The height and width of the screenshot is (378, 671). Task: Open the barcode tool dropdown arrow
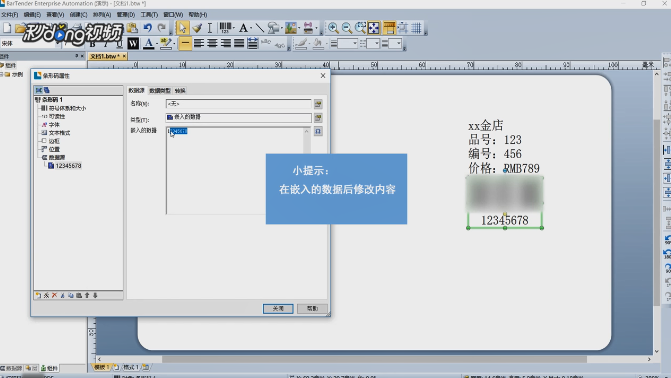233,29
